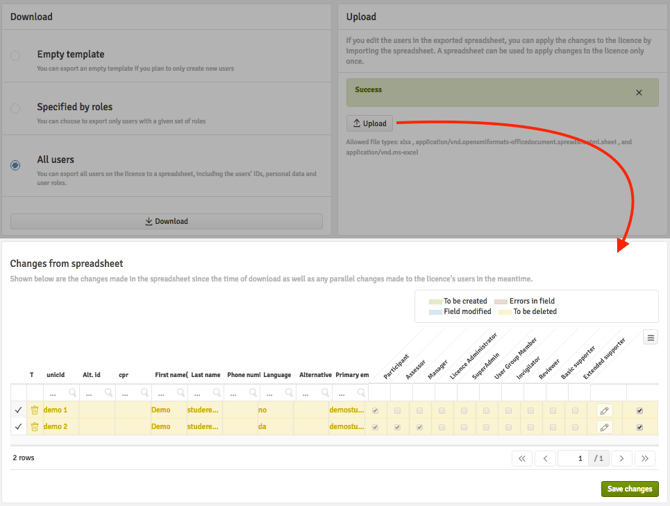Select the All users radio option
Screen dimensions: 670x506
pos(15,165)
